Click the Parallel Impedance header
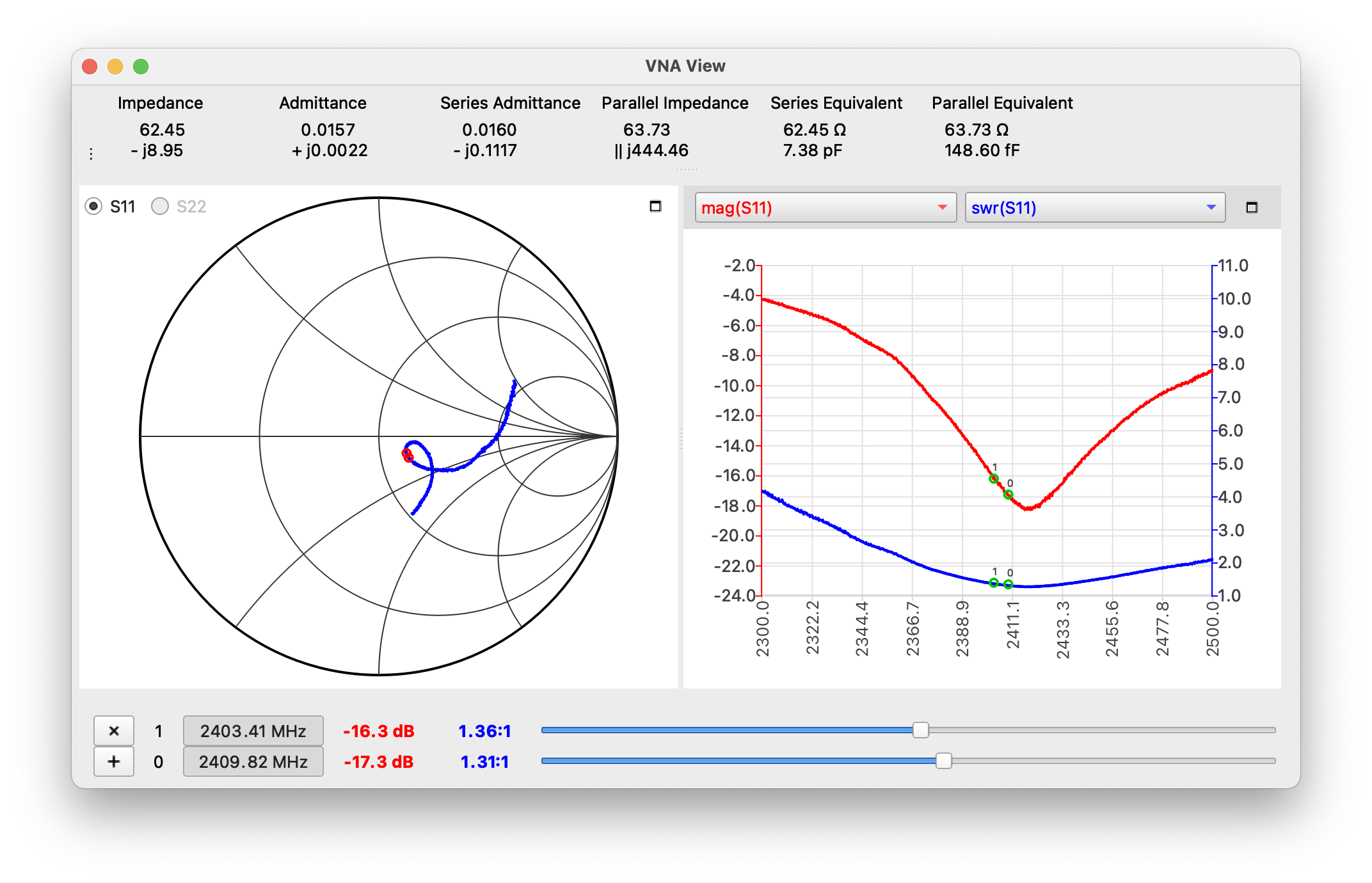1372x883 pixels. (x=674, y=103)
